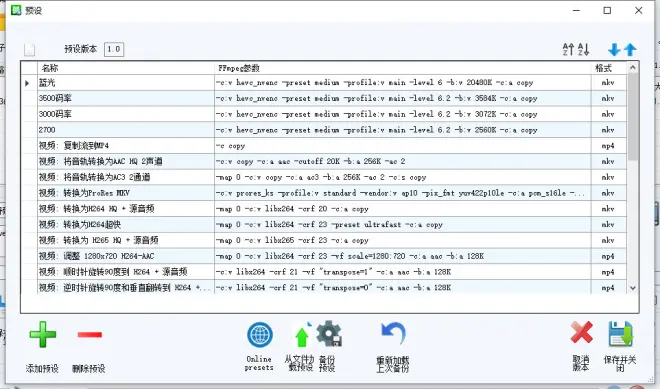Screen dimensions: 660x389
Task: Select the 3500码率 preset row
Action: click(126, 98)
